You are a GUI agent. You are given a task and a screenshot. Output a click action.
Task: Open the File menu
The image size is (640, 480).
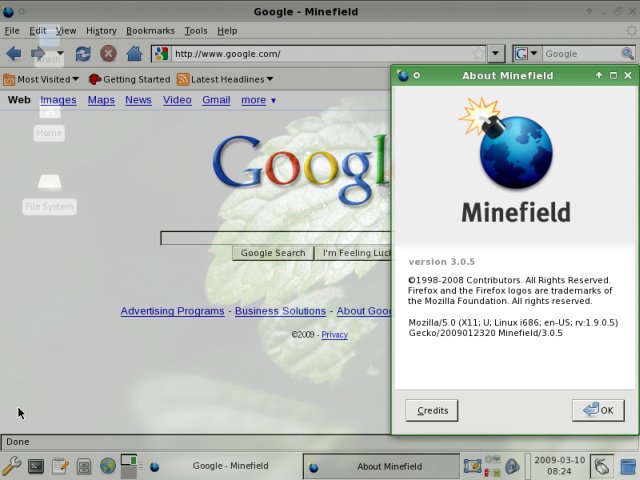(x=12, y=31)
